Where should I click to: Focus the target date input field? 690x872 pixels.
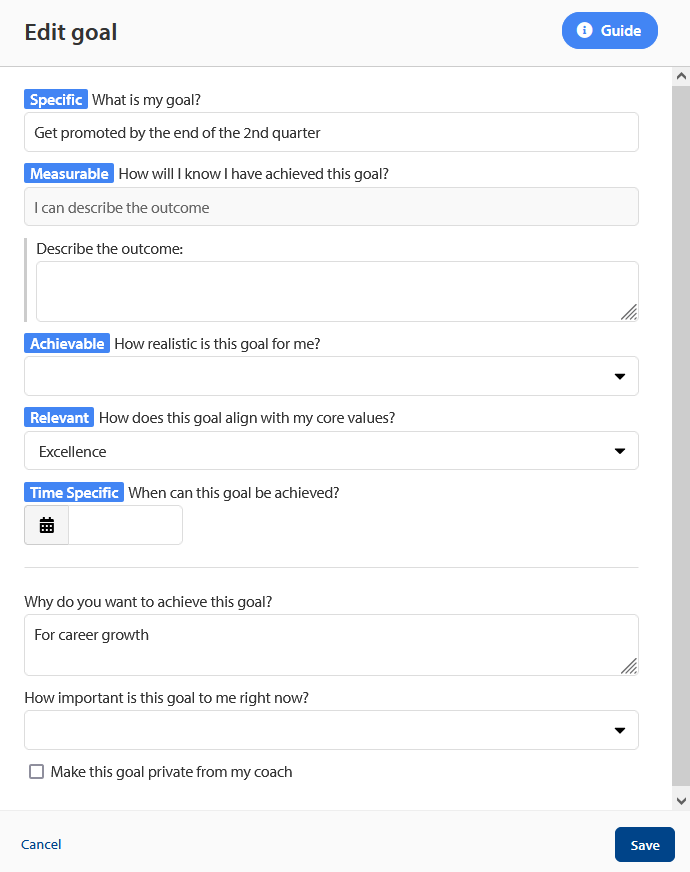(x=125, y=525)
